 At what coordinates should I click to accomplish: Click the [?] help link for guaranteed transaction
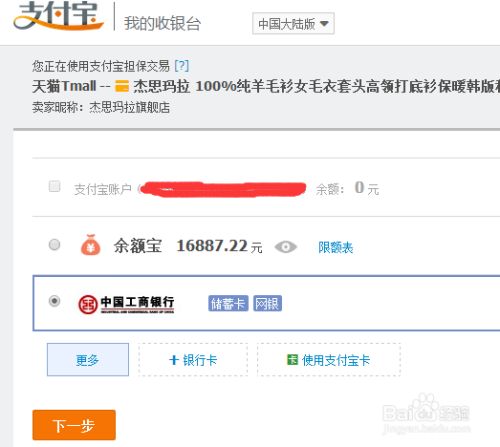(x=182, y=66)
